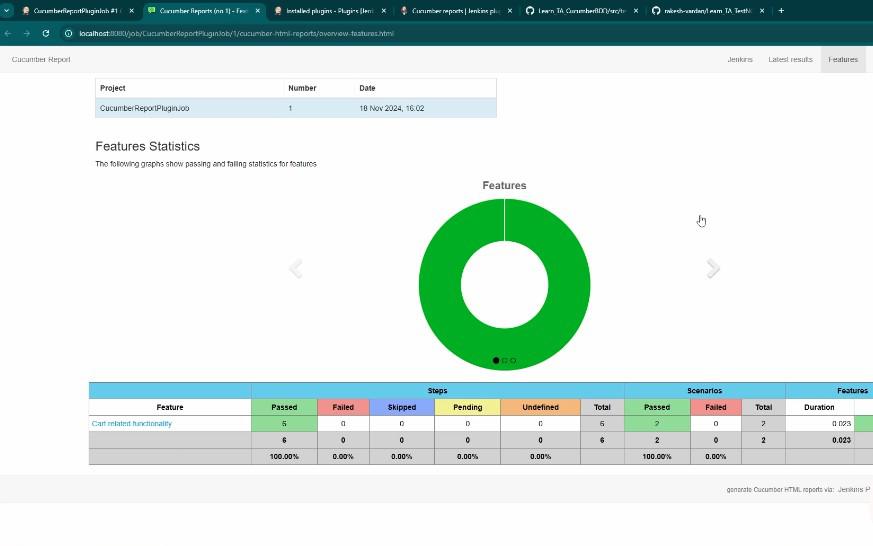Close the Installed plugins tab
This screenshot has width=873, height=546.
(x=384, y=11)
